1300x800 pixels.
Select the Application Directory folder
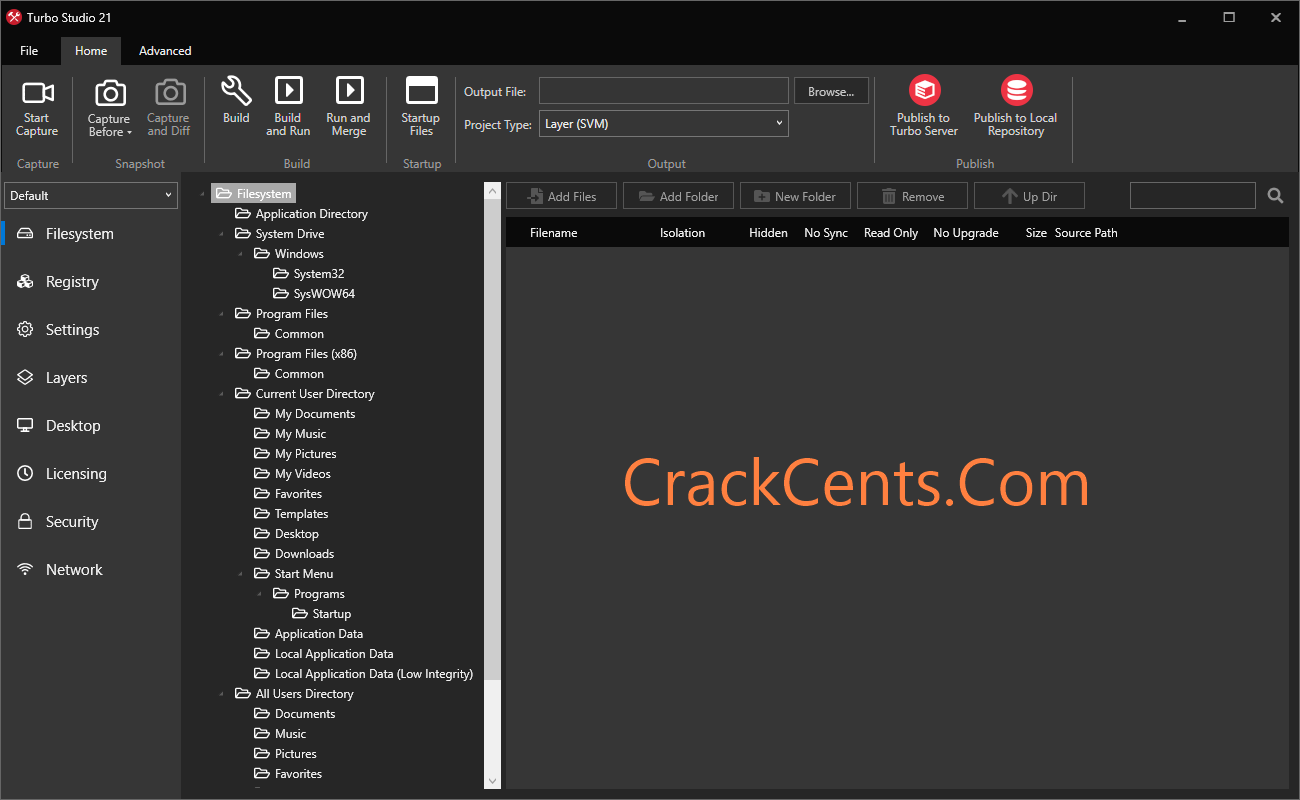pyautogui.click(x=301, y=214)
